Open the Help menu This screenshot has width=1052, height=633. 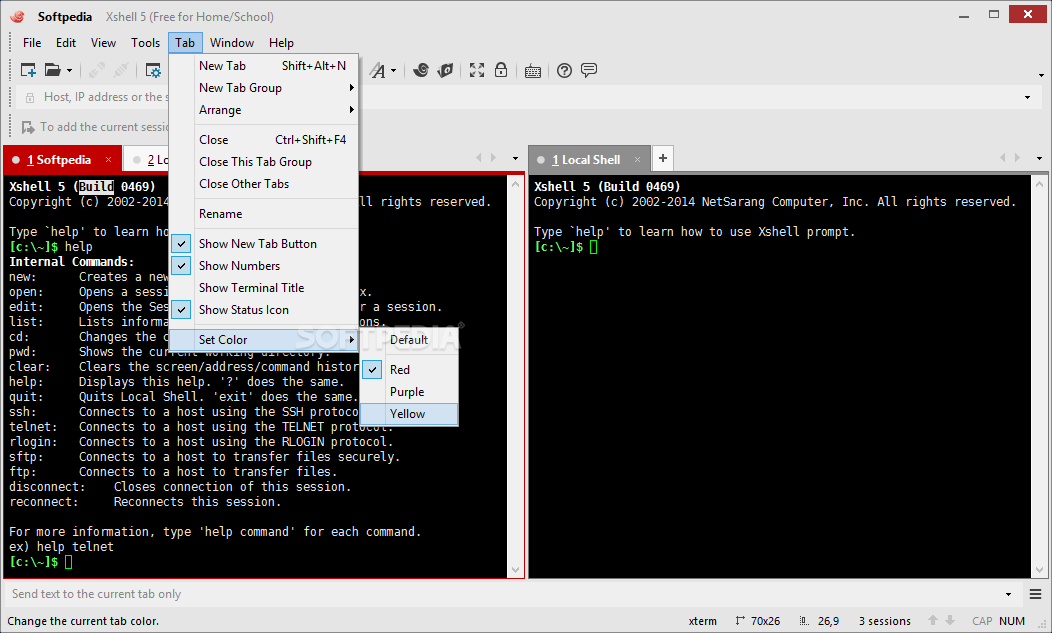[x=281, y=43]
